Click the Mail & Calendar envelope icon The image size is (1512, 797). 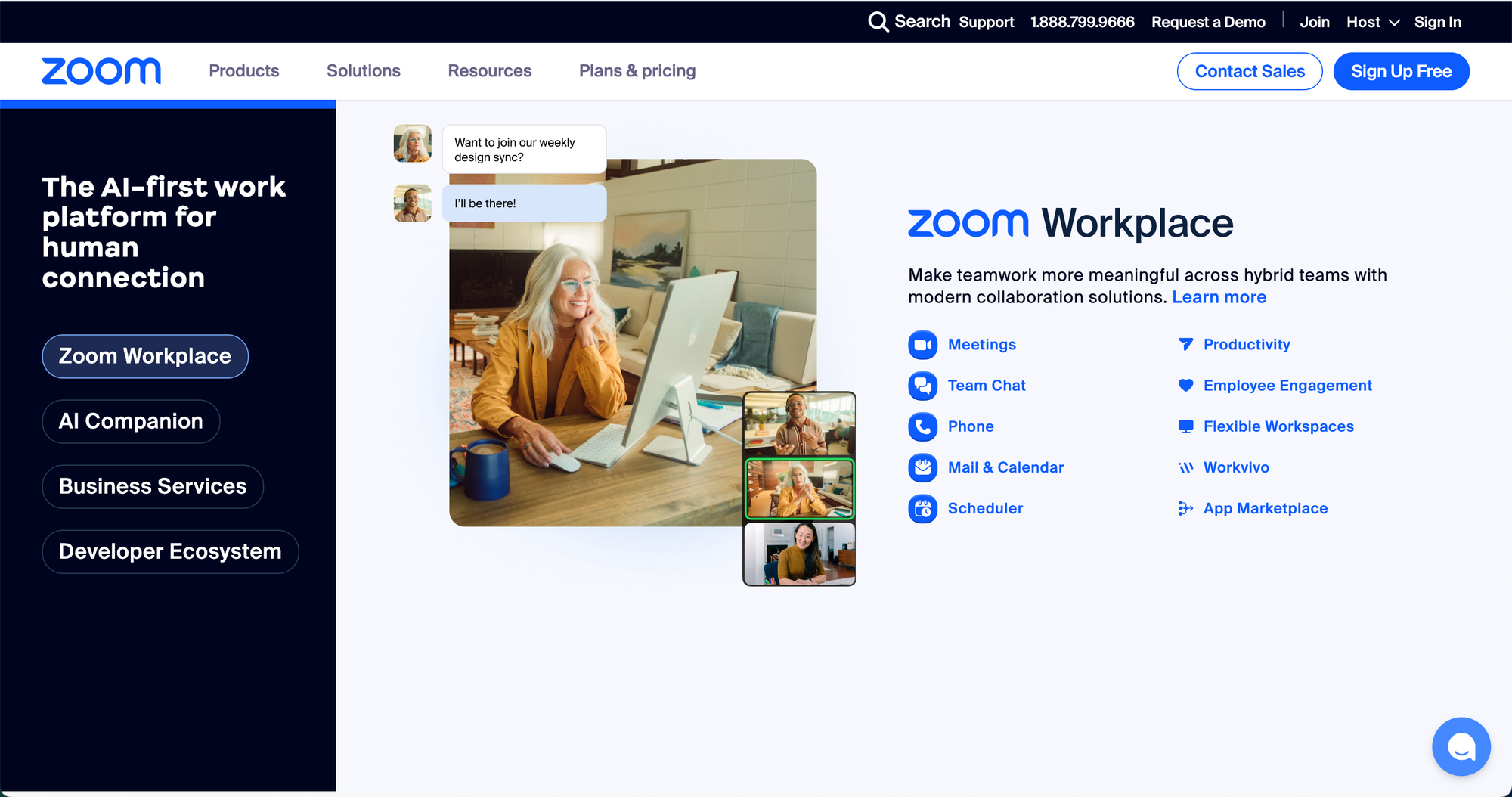click(x=922, y=467)
